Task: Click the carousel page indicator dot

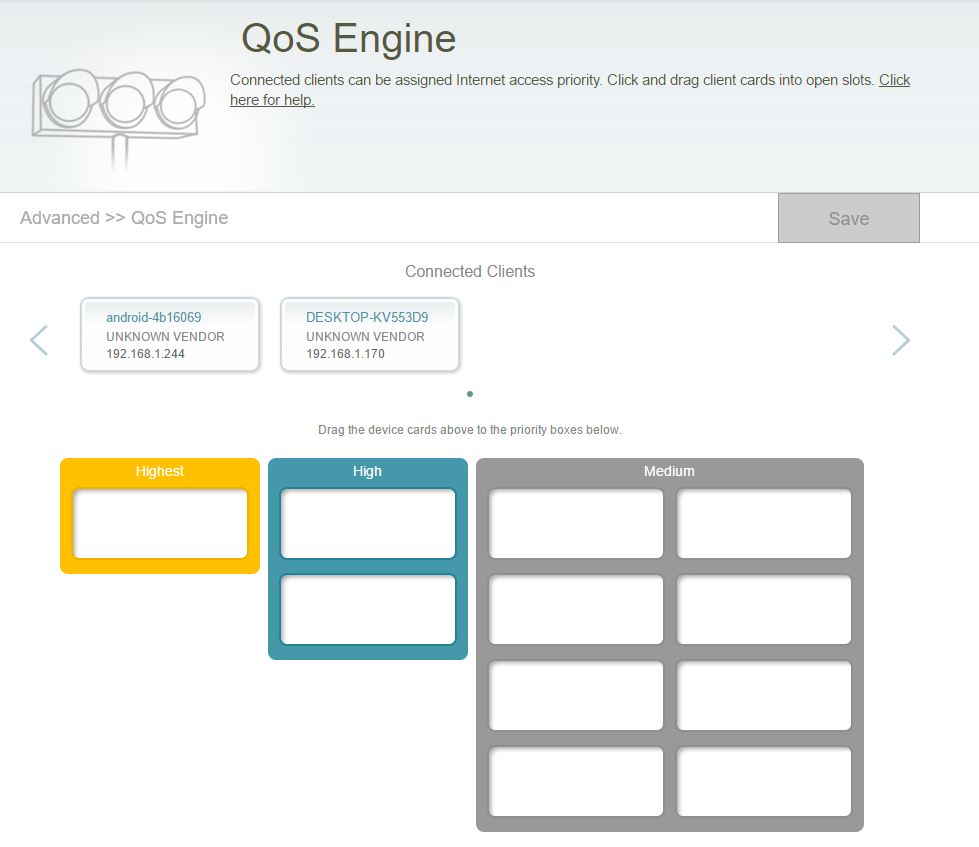Action: (470, 394)
